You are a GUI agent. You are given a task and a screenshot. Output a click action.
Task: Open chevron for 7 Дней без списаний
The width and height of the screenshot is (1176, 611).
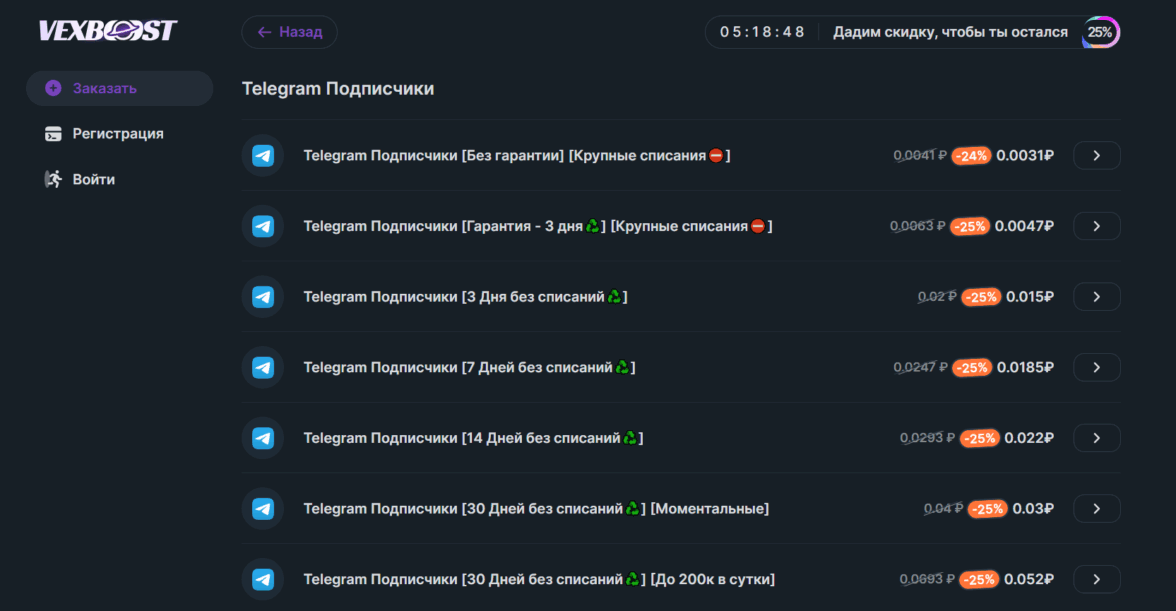pos(1096,367)
